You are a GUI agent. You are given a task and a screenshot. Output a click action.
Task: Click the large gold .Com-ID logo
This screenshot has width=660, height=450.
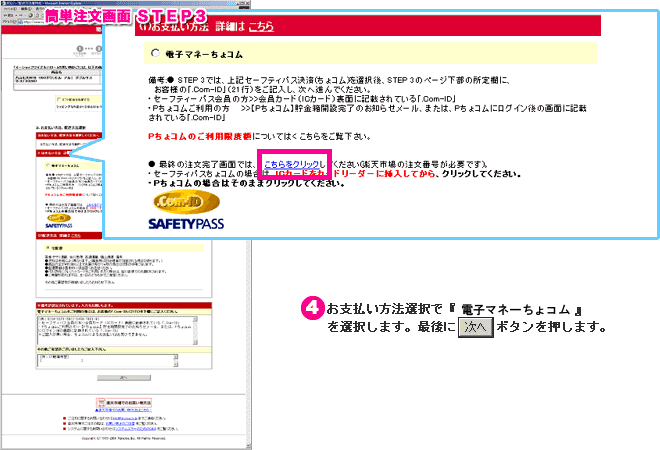pos(186,202)
